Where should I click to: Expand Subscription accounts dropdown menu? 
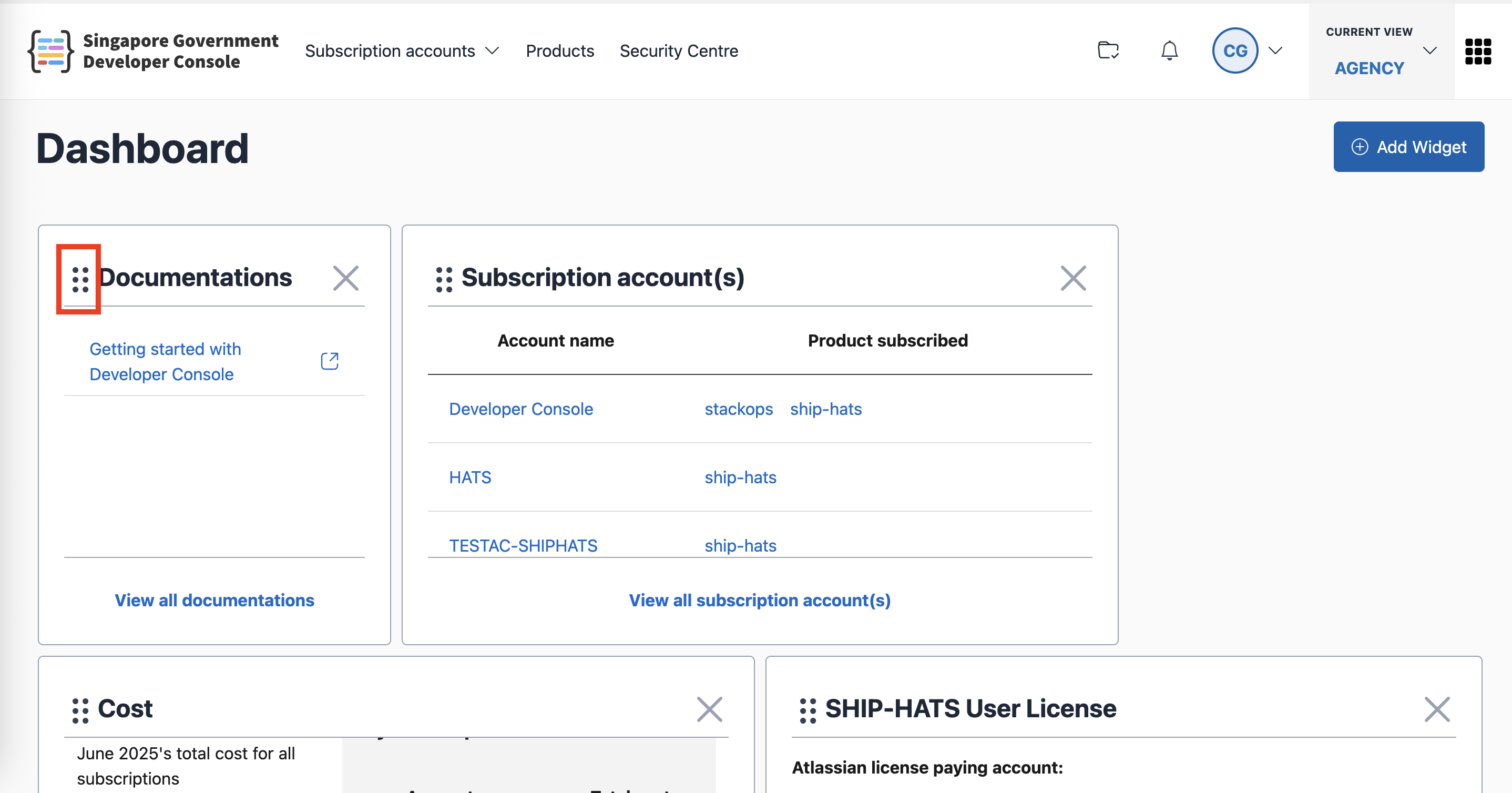[x=402, y=51]
